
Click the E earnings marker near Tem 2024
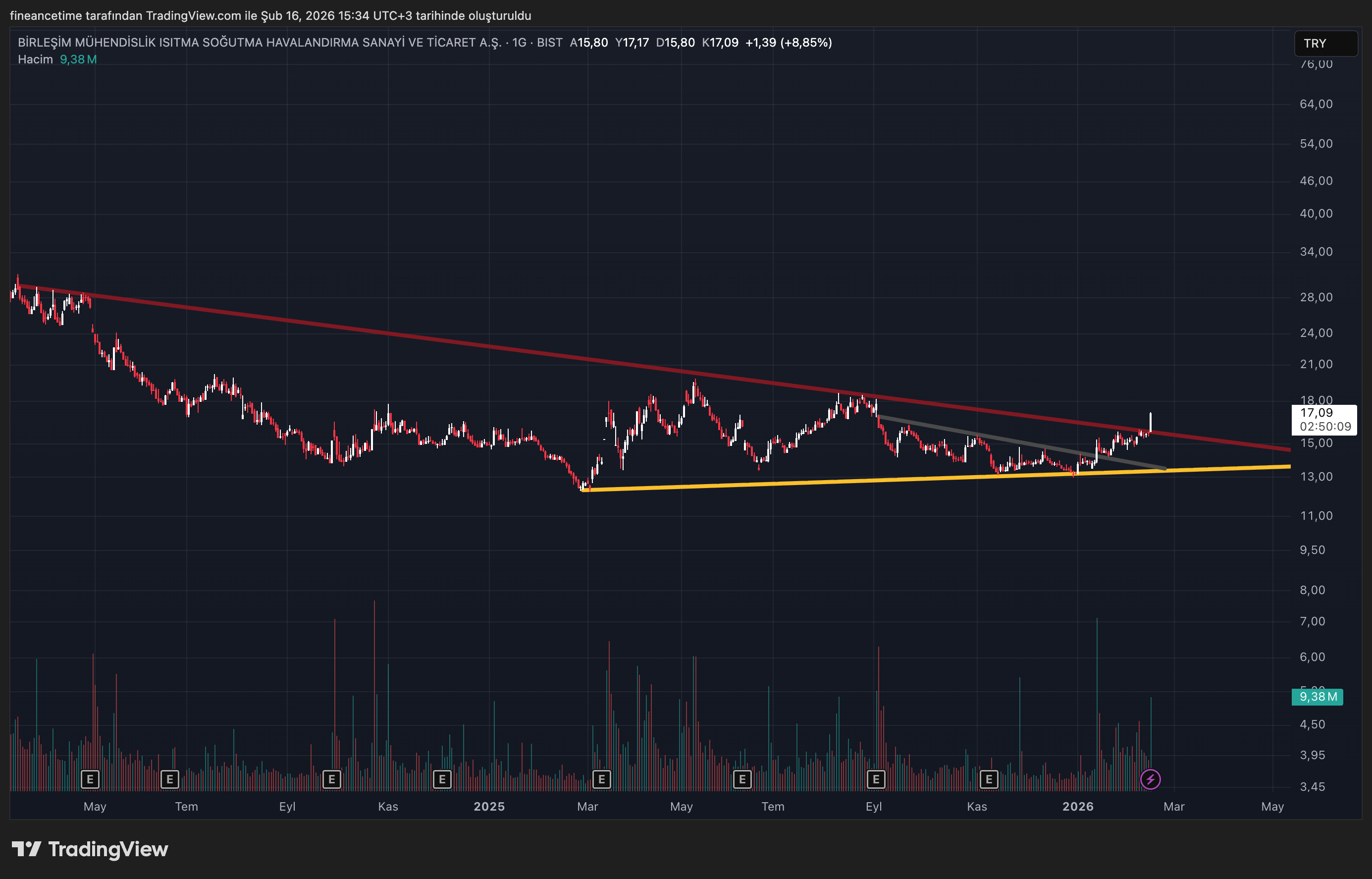coord(169,779)
